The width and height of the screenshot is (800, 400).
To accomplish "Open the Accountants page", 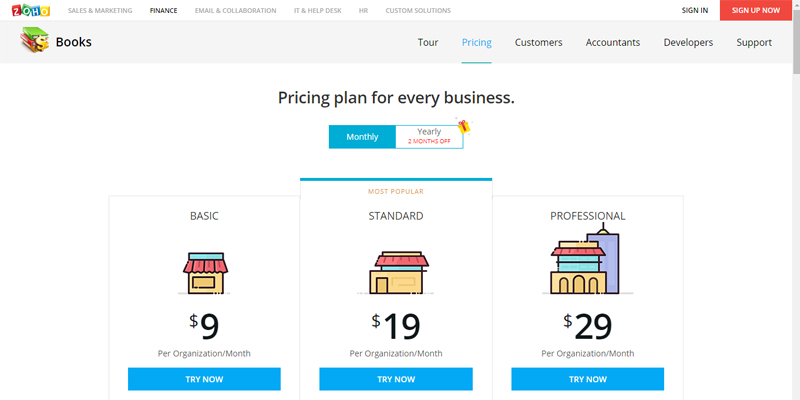I will pos(613,42).
